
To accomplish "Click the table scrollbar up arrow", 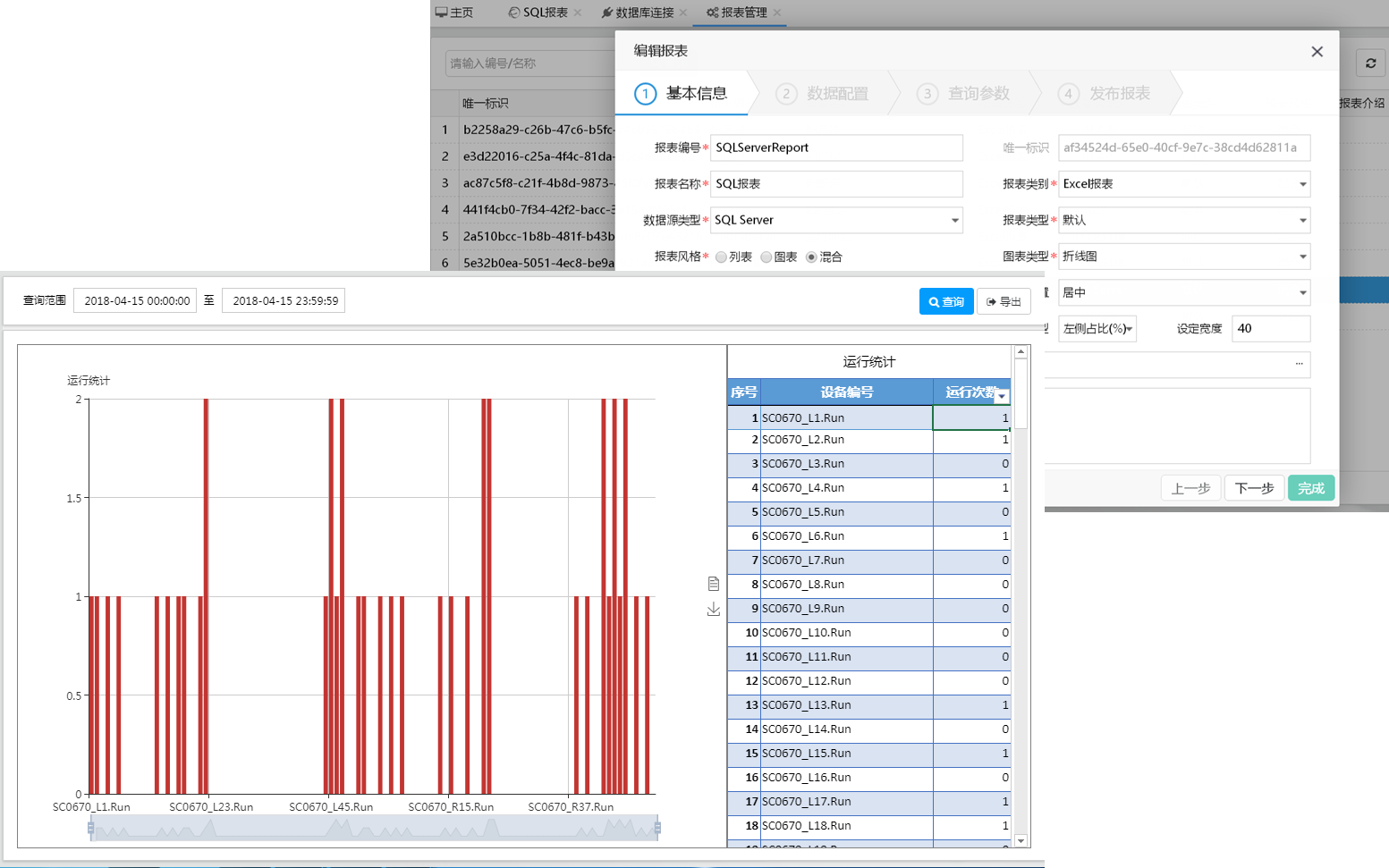I will (1021, 352).
